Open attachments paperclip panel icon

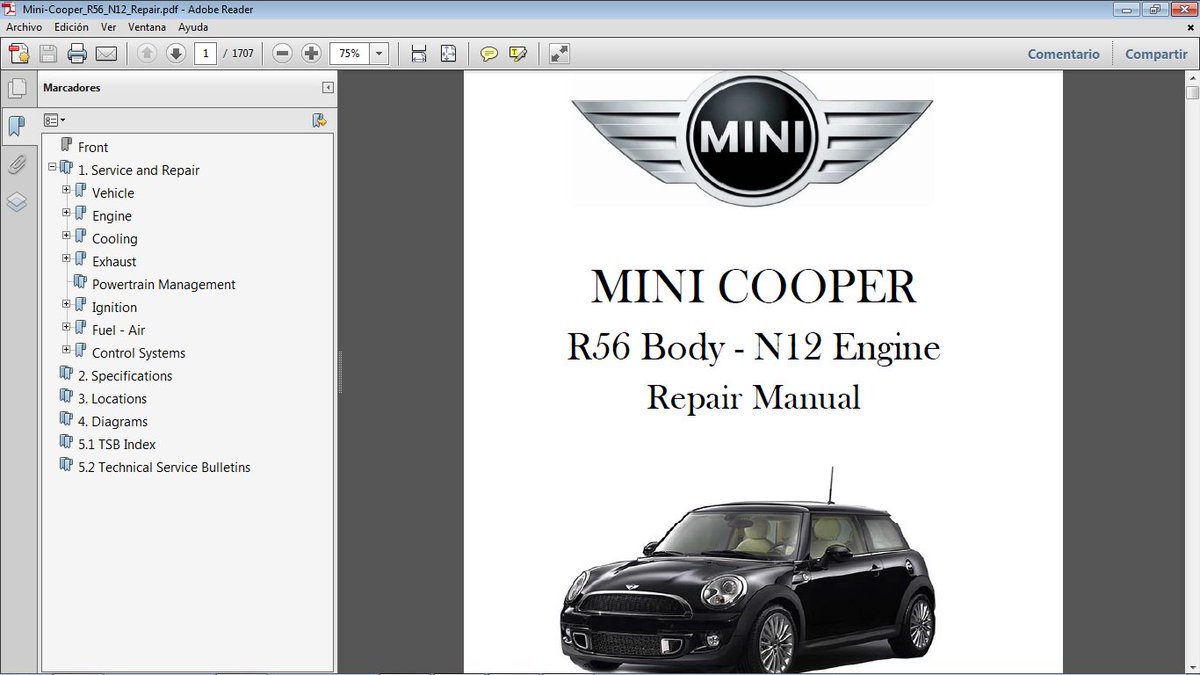tap(17, 164)
